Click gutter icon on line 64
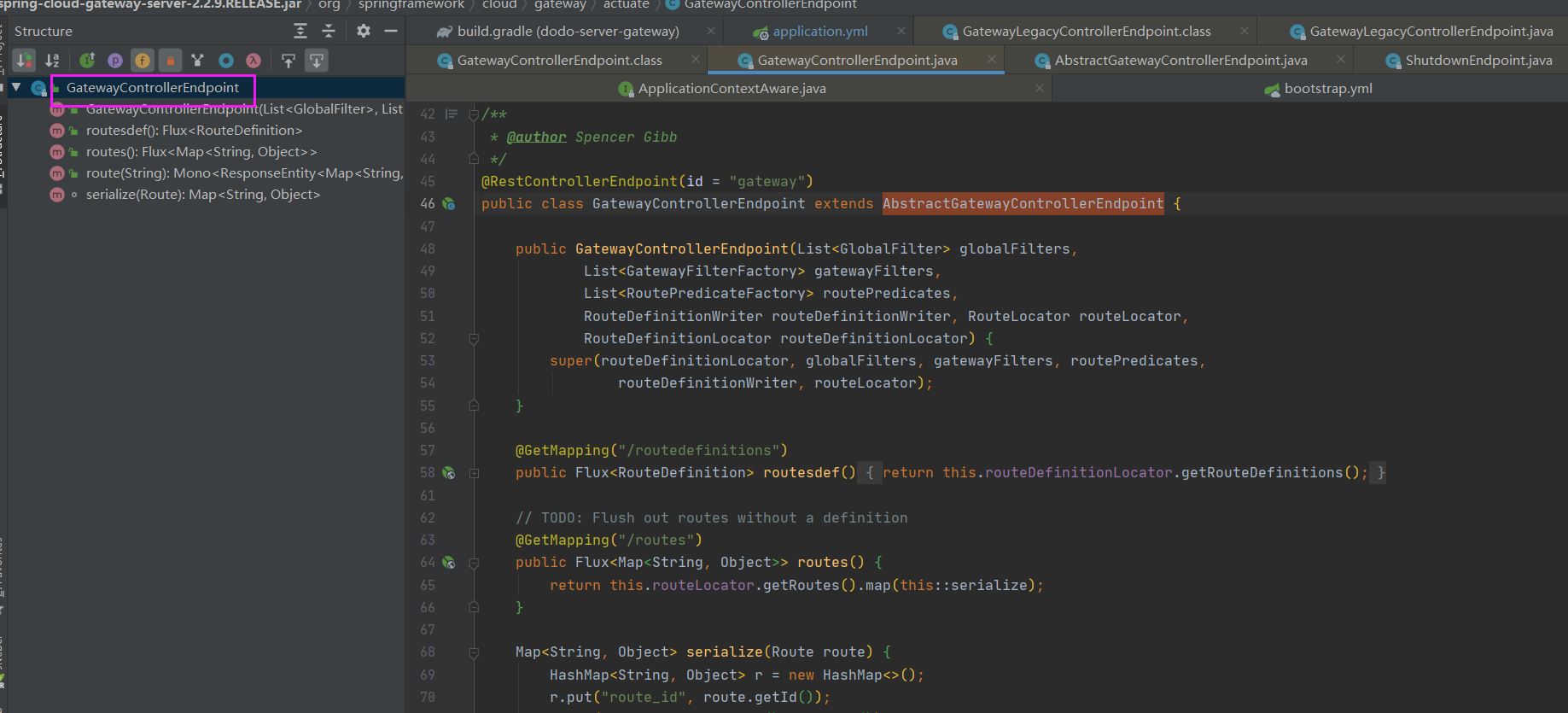 pyautogui.click(x=449, y=563)
